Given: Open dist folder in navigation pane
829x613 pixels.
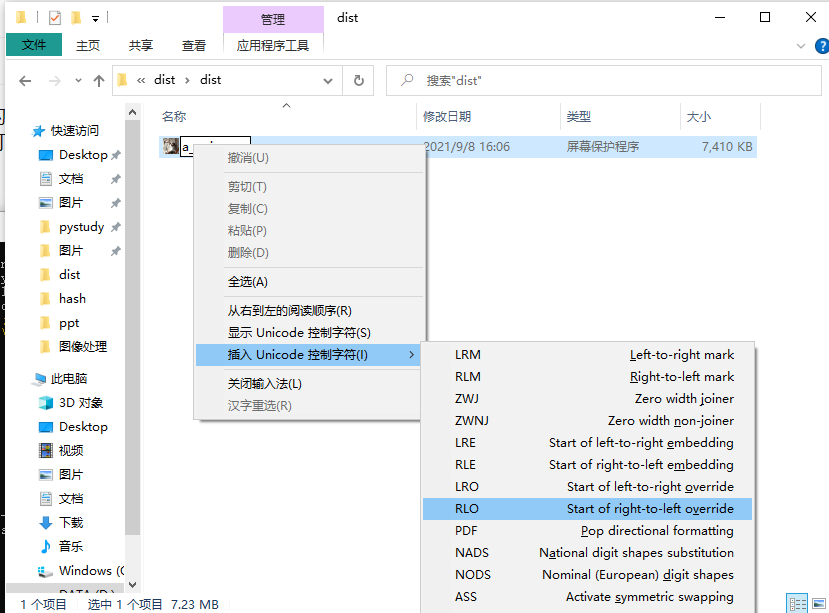Looking at the screenshot, I should point(69,275).
